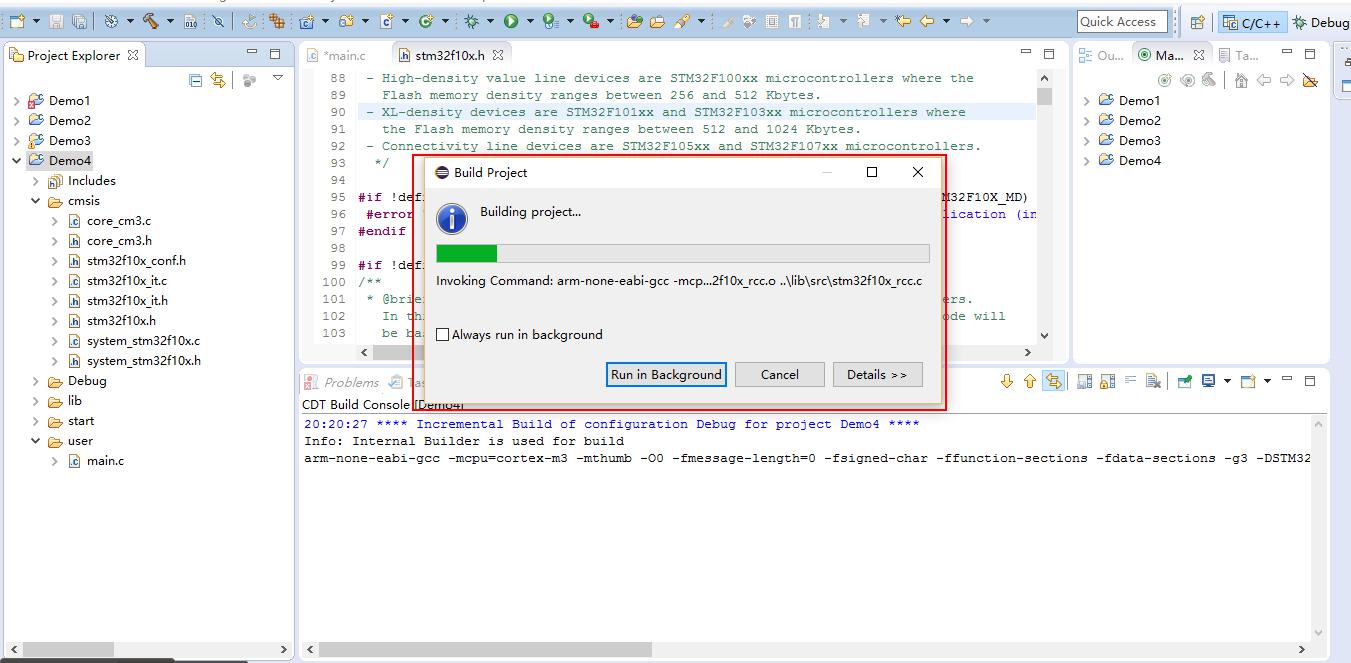The image size is (1351, 663).
Task: Click the Build hammer icon
Action: [150, 21]
